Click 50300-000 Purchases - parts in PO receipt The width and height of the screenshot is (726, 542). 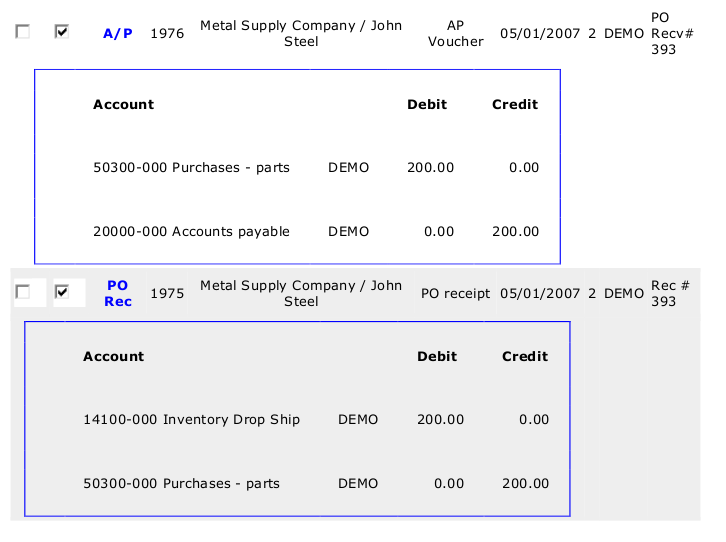[x=181, y=484]
